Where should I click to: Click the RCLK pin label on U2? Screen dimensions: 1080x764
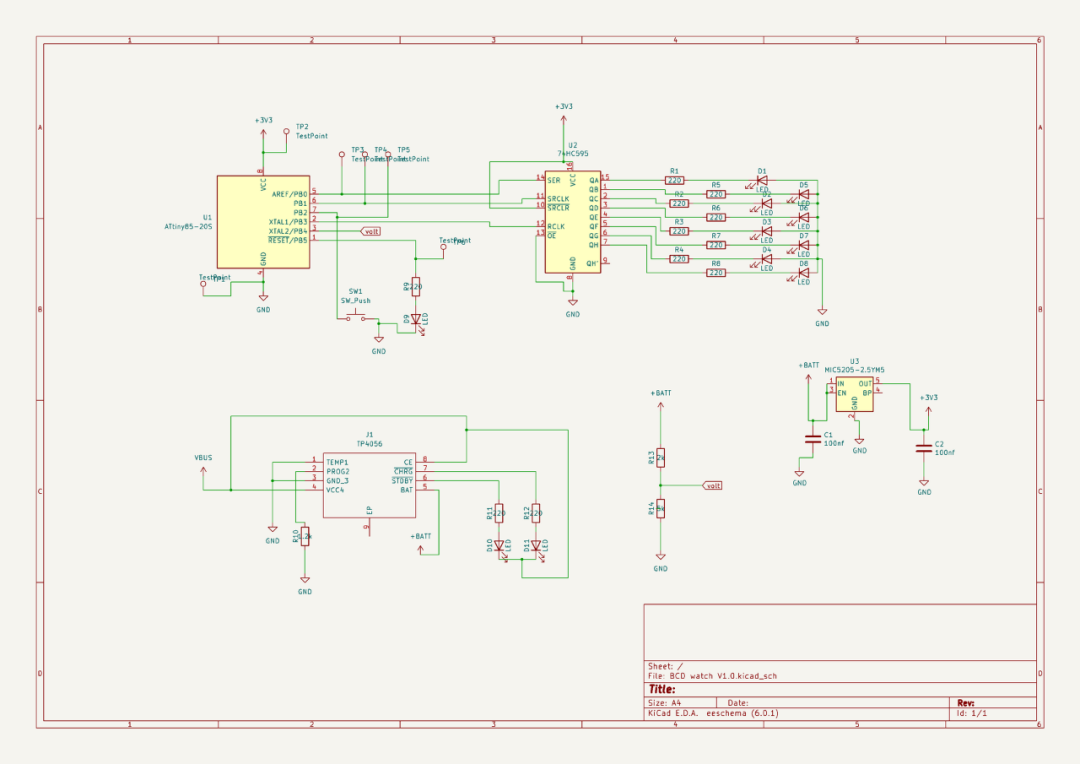[556, 227]
